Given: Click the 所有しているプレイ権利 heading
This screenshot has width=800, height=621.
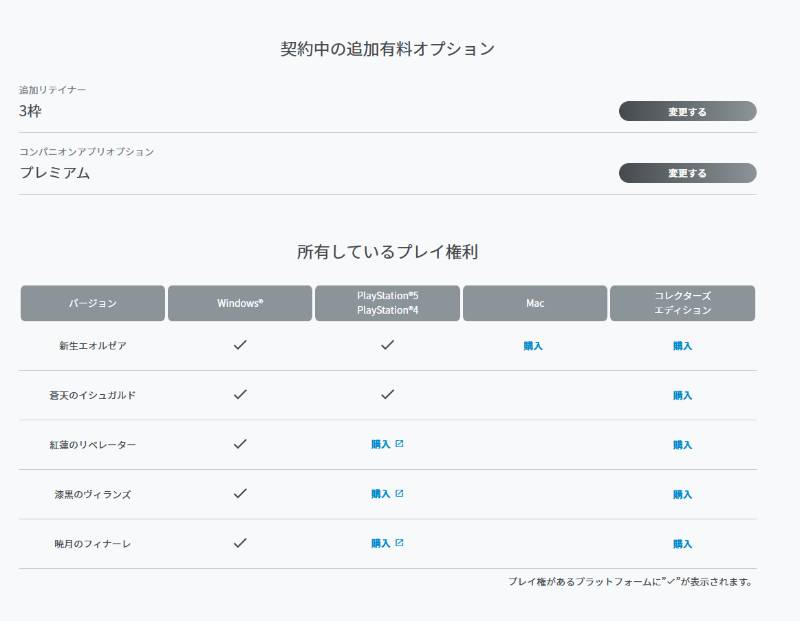Looking at the screenshot, I should pos(387,252).
